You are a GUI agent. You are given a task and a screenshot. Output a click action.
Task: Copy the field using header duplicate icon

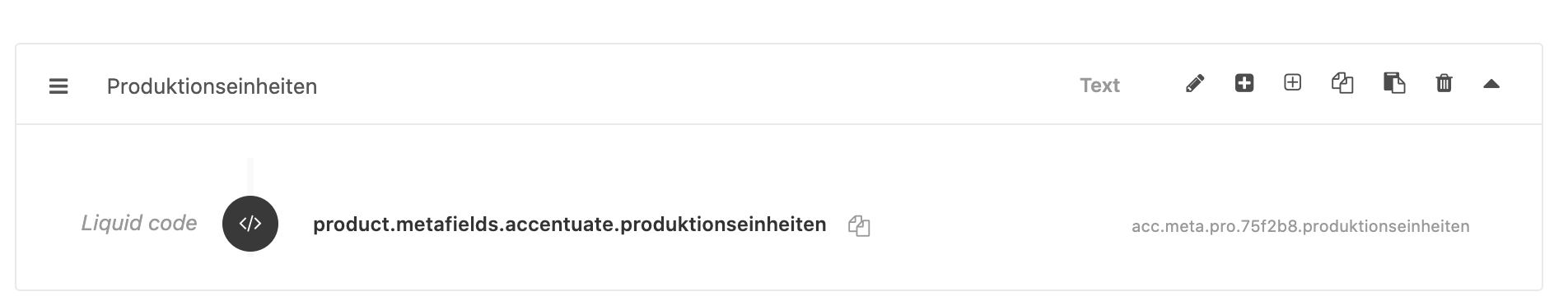(1342, 83)
